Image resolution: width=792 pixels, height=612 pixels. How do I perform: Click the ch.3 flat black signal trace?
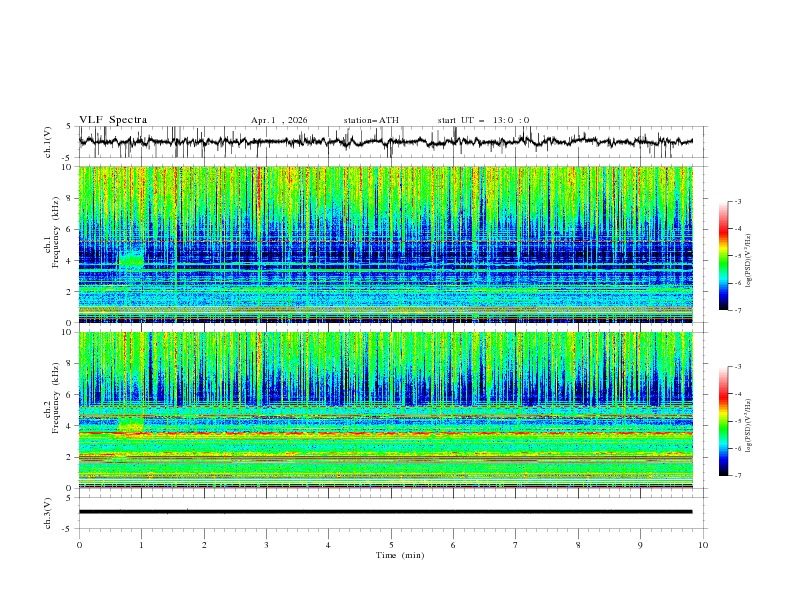(385, 512)
